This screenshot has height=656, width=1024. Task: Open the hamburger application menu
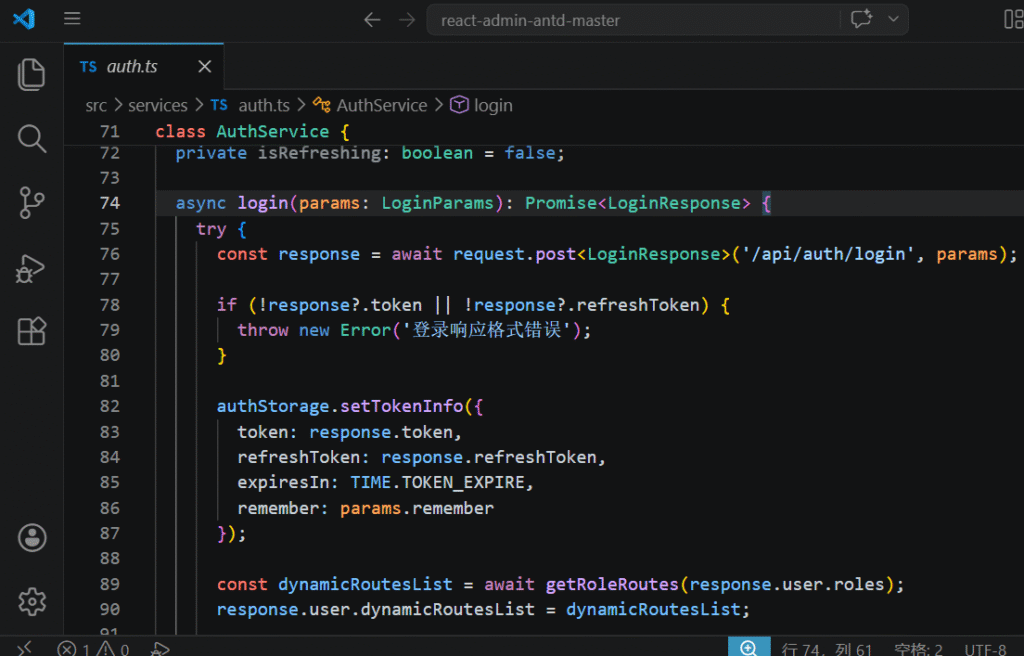(72, 19)
